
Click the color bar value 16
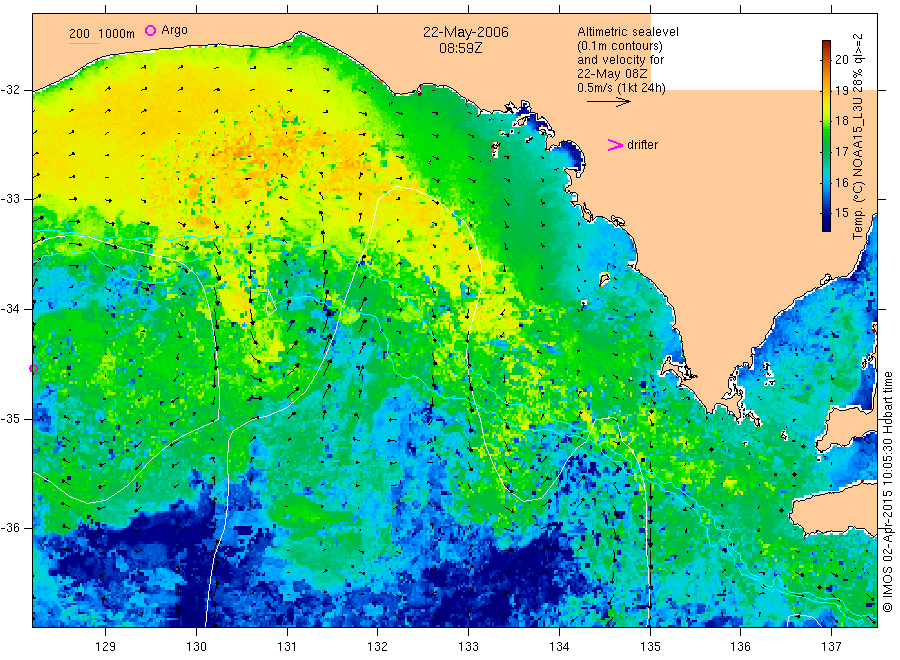842,183
